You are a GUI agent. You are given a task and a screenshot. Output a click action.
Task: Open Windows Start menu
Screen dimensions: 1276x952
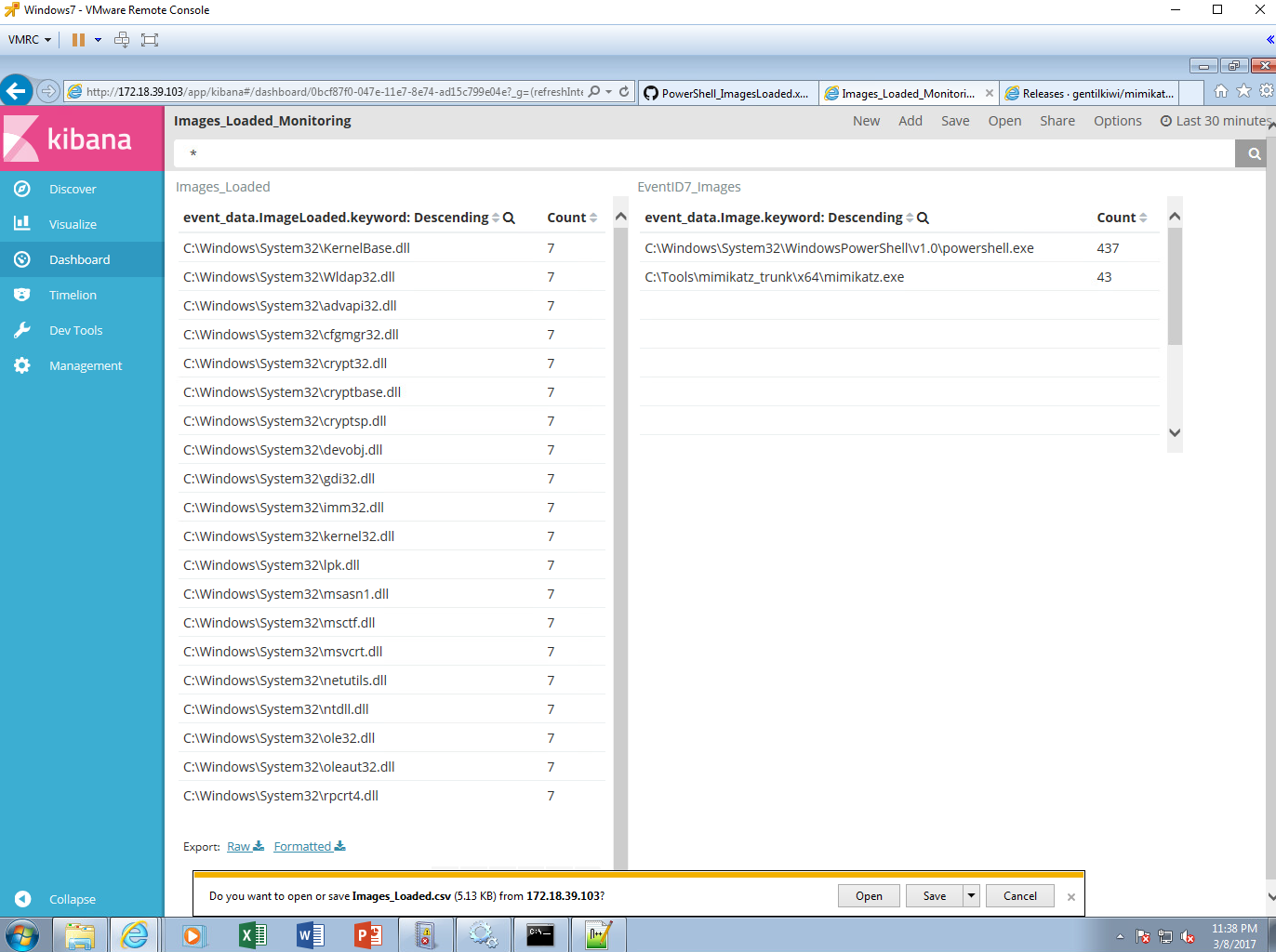point(22,935)
